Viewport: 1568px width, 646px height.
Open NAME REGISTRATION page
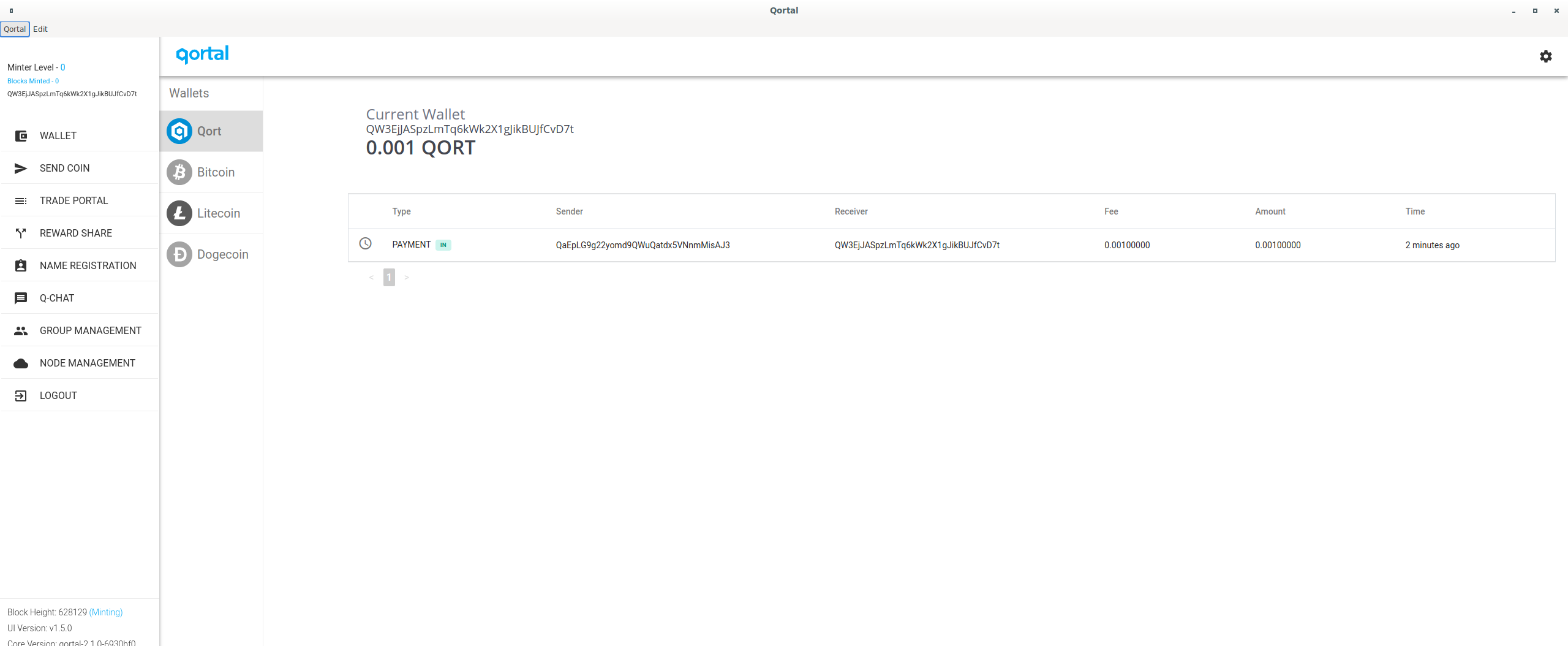coord(80,266)
